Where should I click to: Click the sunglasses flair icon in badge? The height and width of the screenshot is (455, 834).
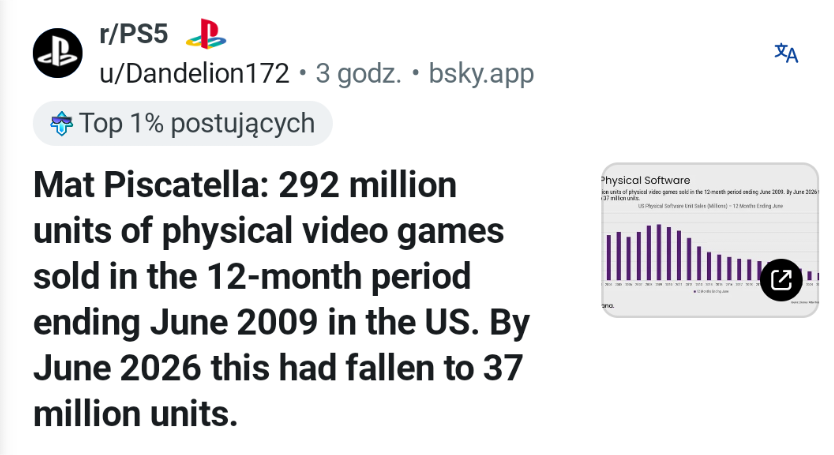61,123
